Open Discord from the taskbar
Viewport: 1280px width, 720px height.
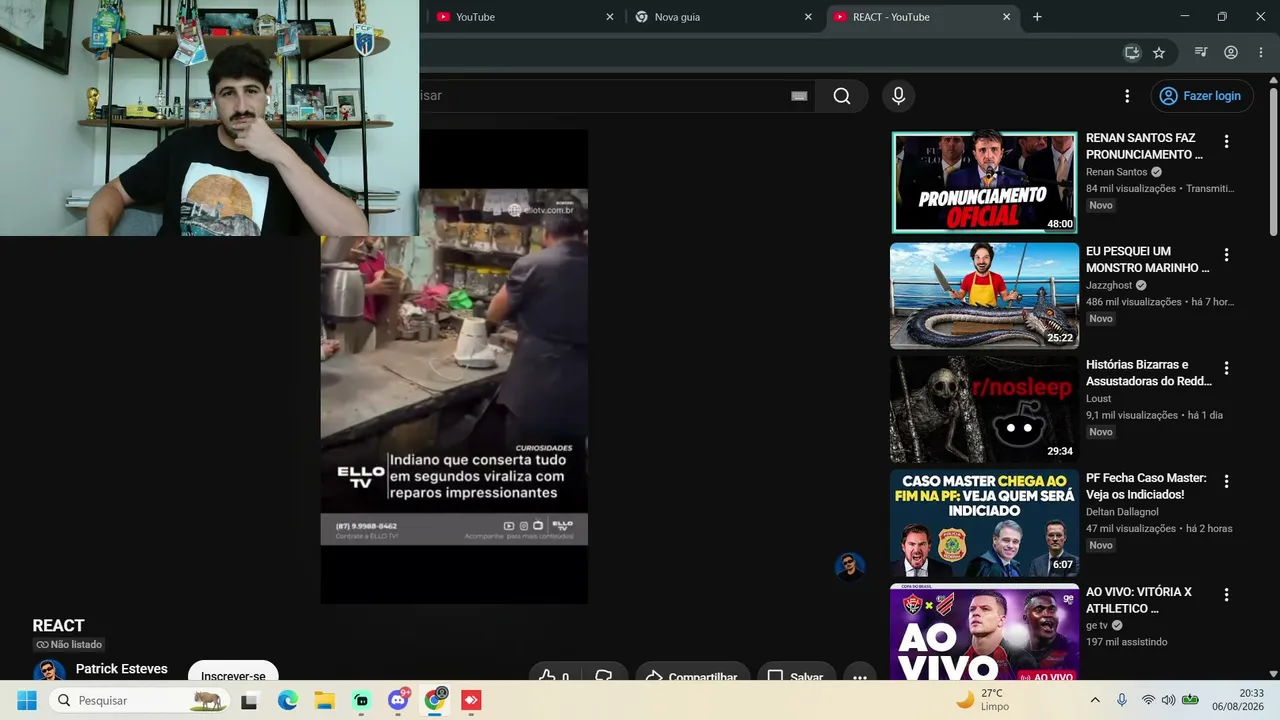398,700
